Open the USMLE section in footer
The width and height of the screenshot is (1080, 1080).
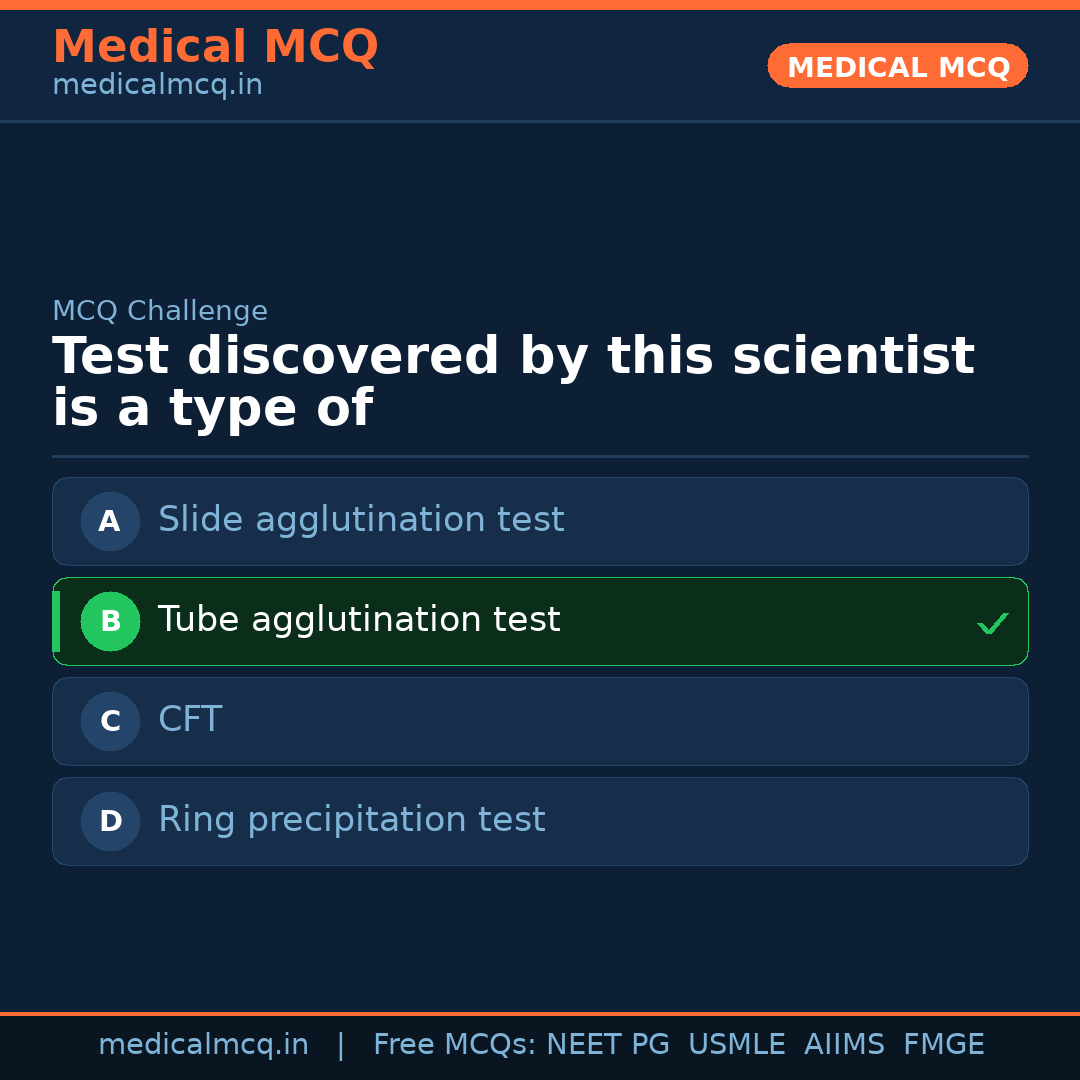[x=737, y=1044]
